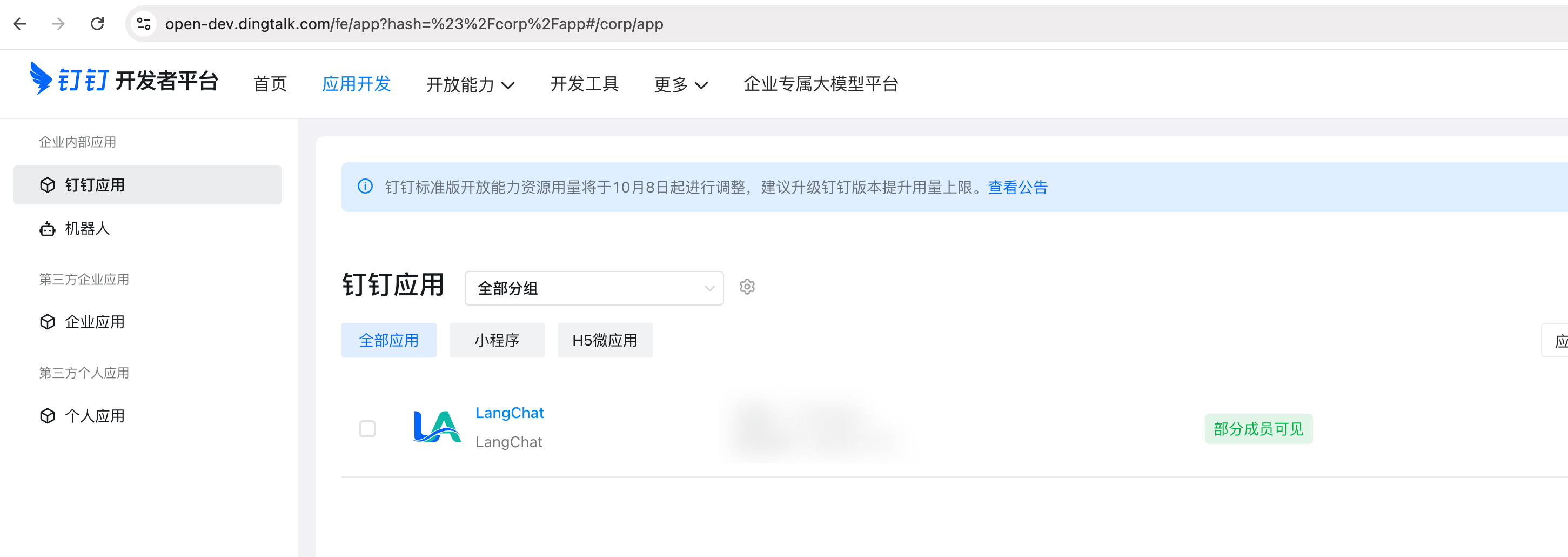Viewport: 1568px width, 557px height.
Task: Go to 企业专属大模型平台 in top navigation
Action: pos(821,83)
